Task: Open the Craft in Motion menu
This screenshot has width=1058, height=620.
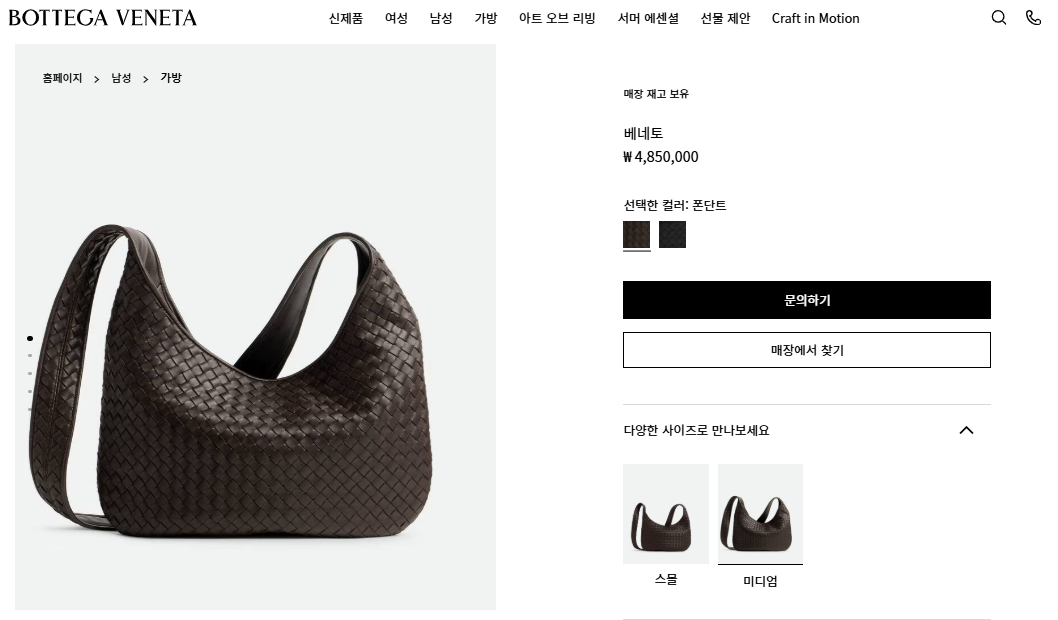Action: (x=815, y=18)
